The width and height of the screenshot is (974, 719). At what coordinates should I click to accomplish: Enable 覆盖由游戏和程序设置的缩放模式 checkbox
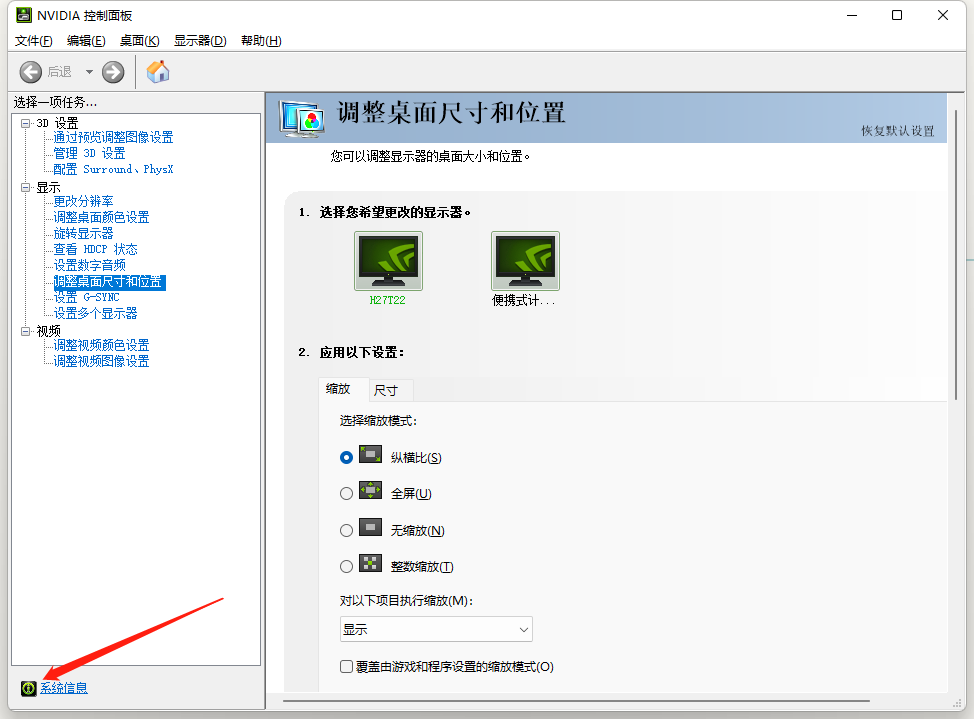tap(347, 667)
